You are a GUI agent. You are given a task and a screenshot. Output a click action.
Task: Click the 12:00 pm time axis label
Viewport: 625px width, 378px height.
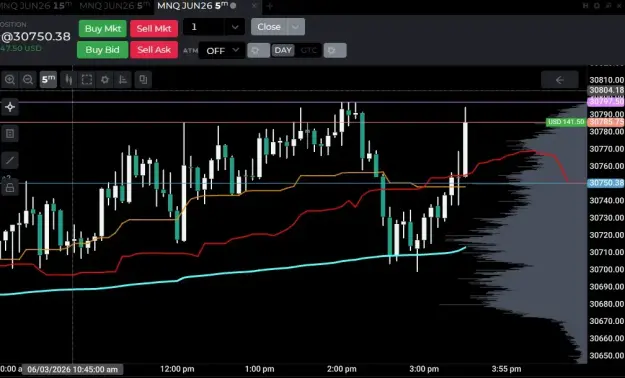(177, 369)
